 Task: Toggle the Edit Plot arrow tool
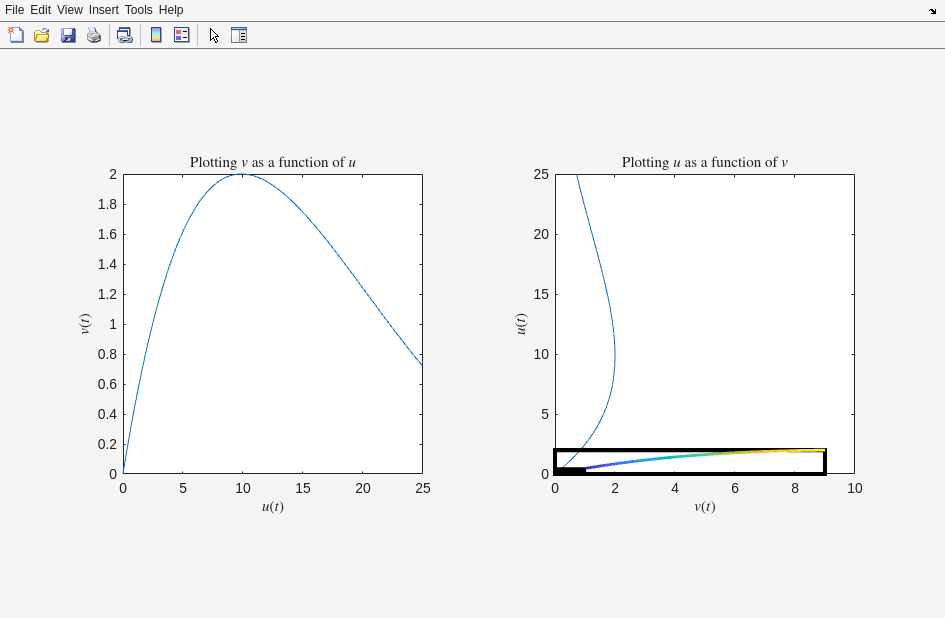click(214, 35)
